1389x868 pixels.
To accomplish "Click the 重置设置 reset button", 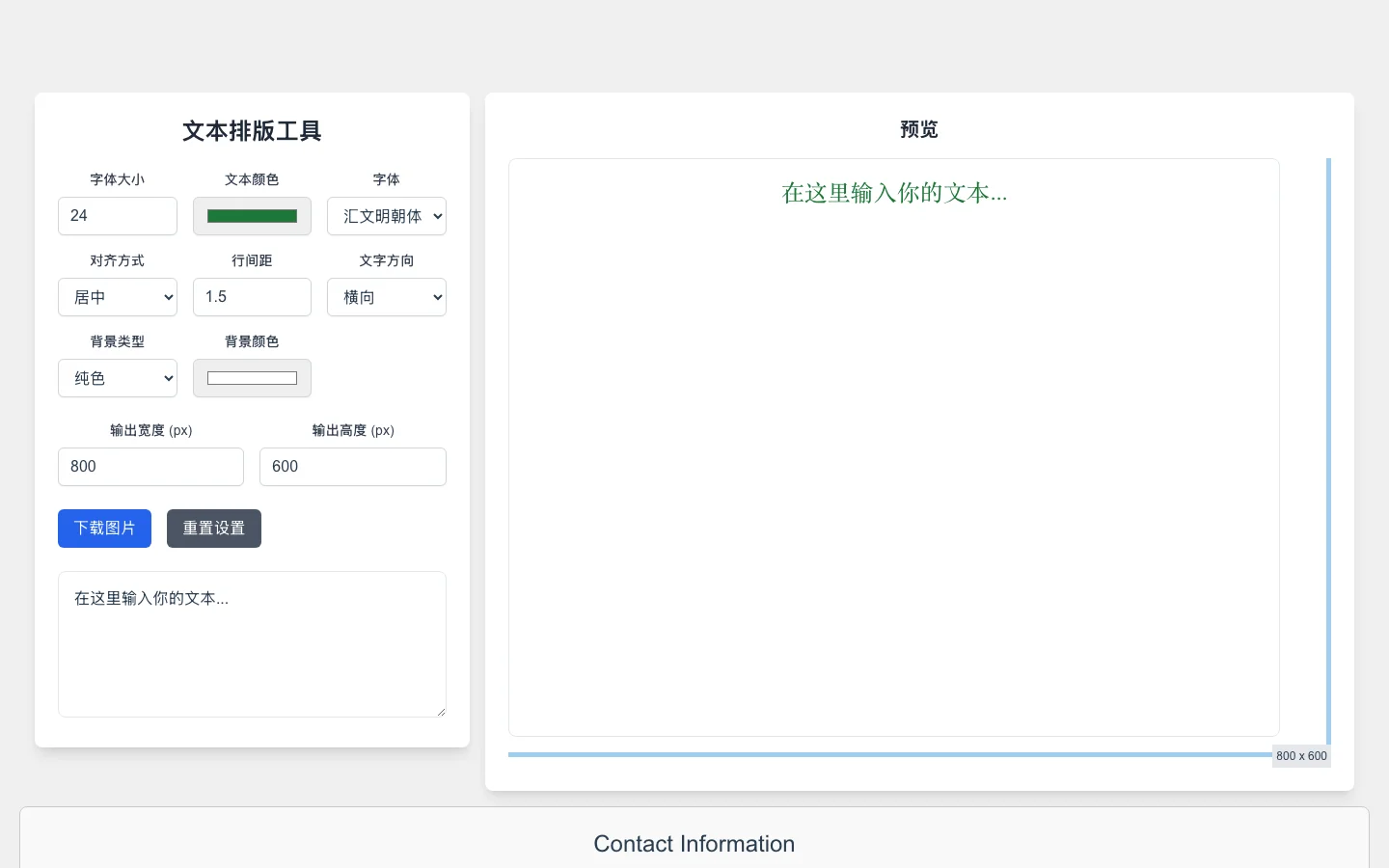I will point(214,529).
